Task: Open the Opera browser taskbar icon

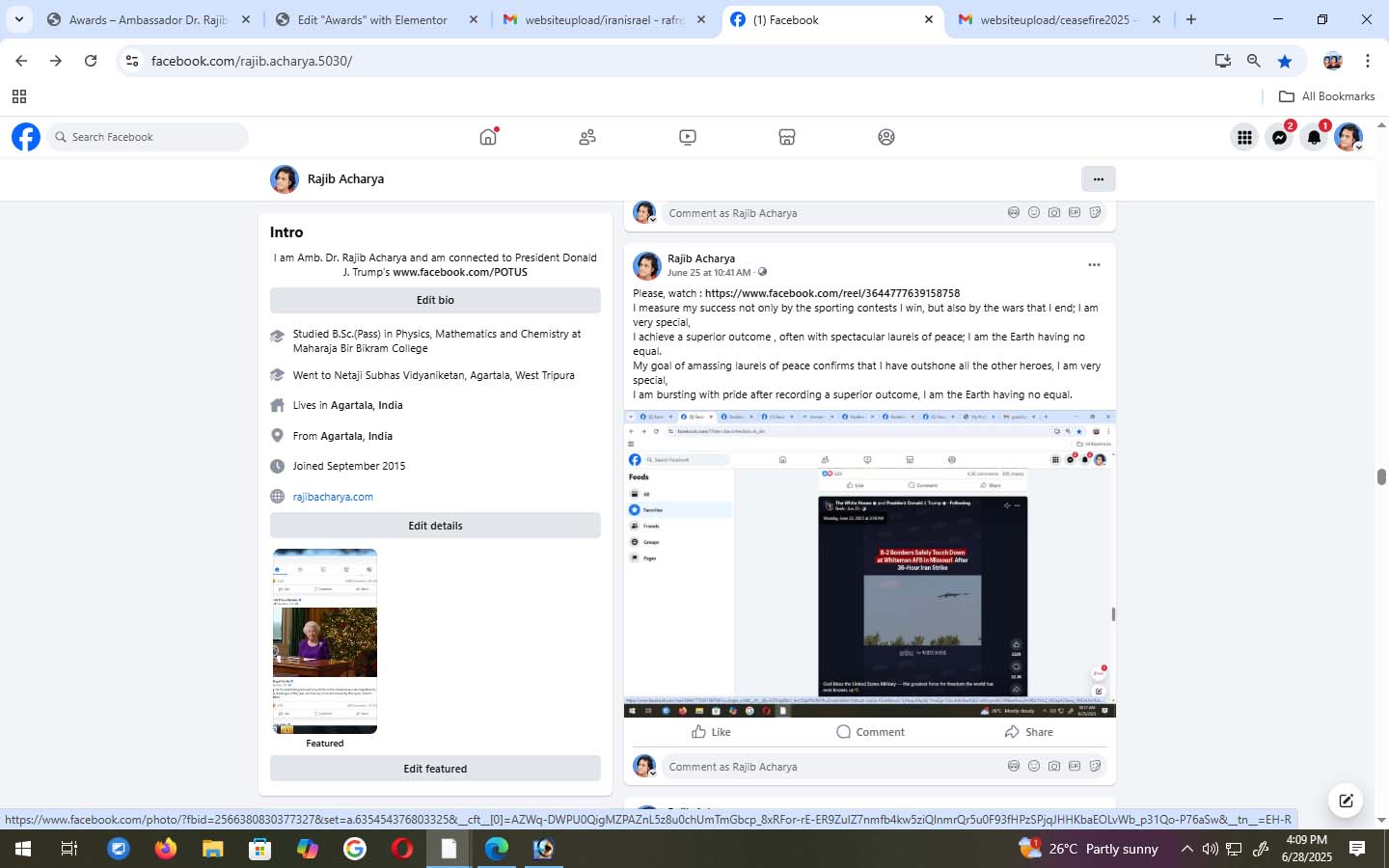Action: point(402,849)
